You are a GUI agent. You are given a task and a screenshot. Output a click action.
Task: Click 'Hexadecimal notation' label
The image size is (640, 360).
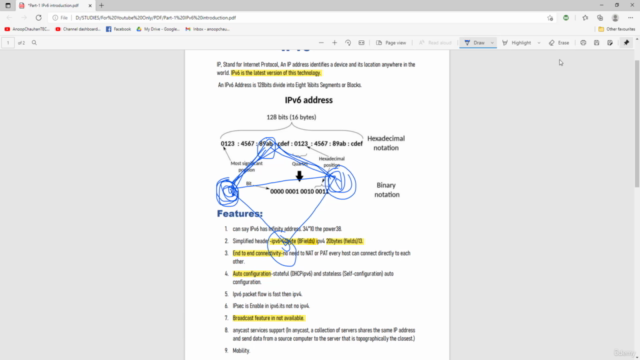tap(386, 143)
